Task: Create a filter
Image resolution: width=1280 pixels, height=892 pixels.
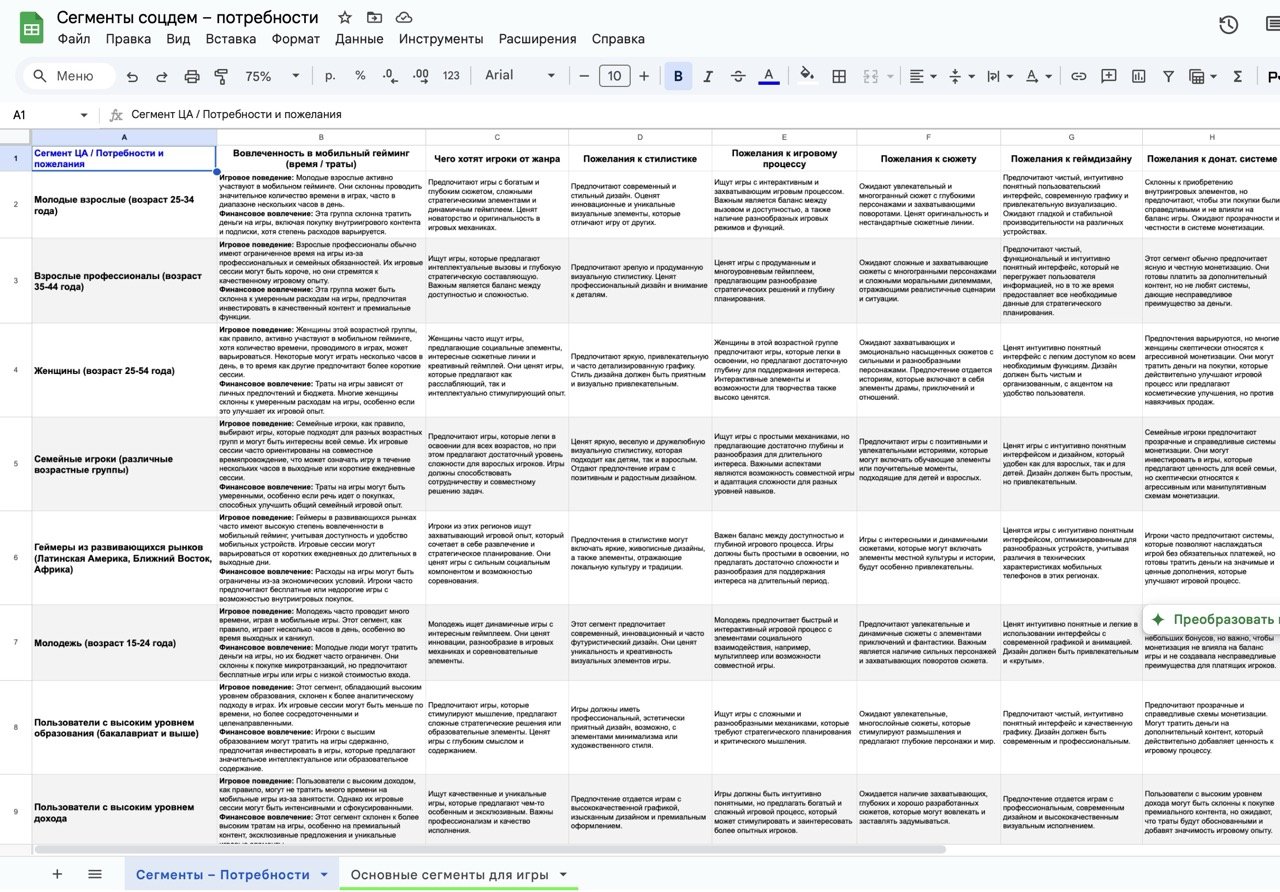Action: [x=1168, y=76]
